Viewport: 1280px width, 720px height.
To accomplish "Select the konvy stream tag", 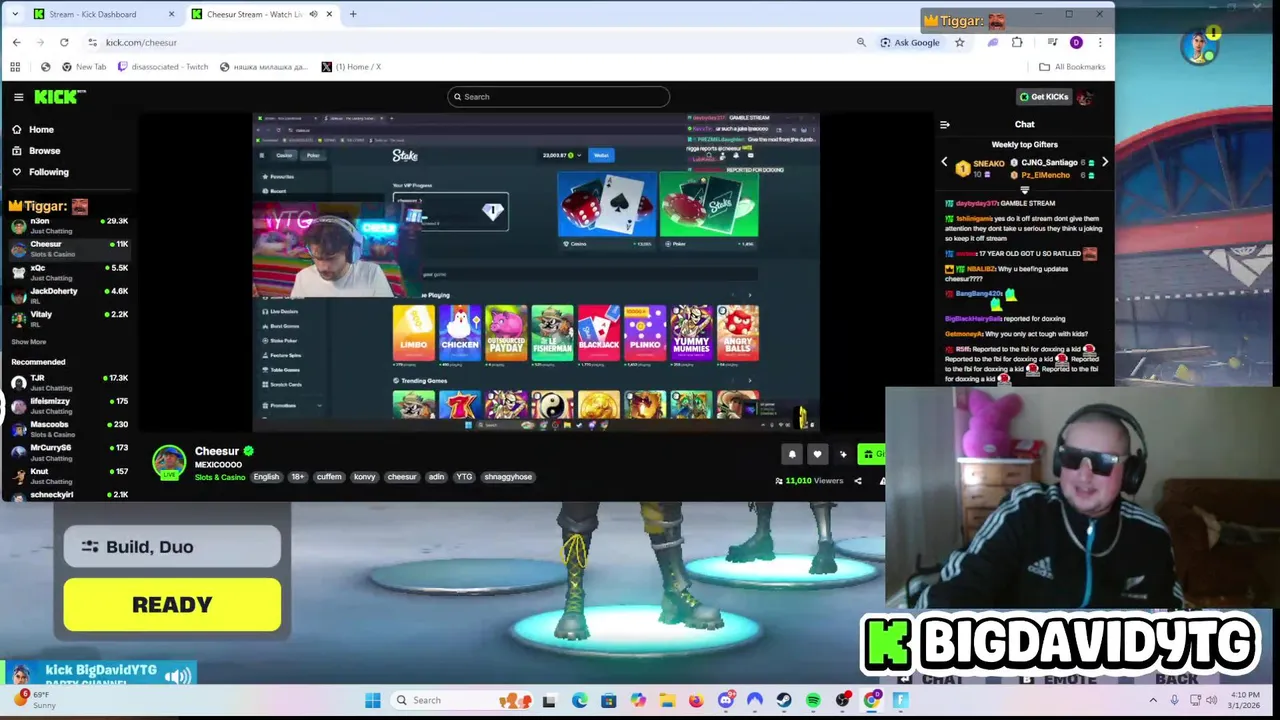I will pyautogui.click(x=364, y=477).
